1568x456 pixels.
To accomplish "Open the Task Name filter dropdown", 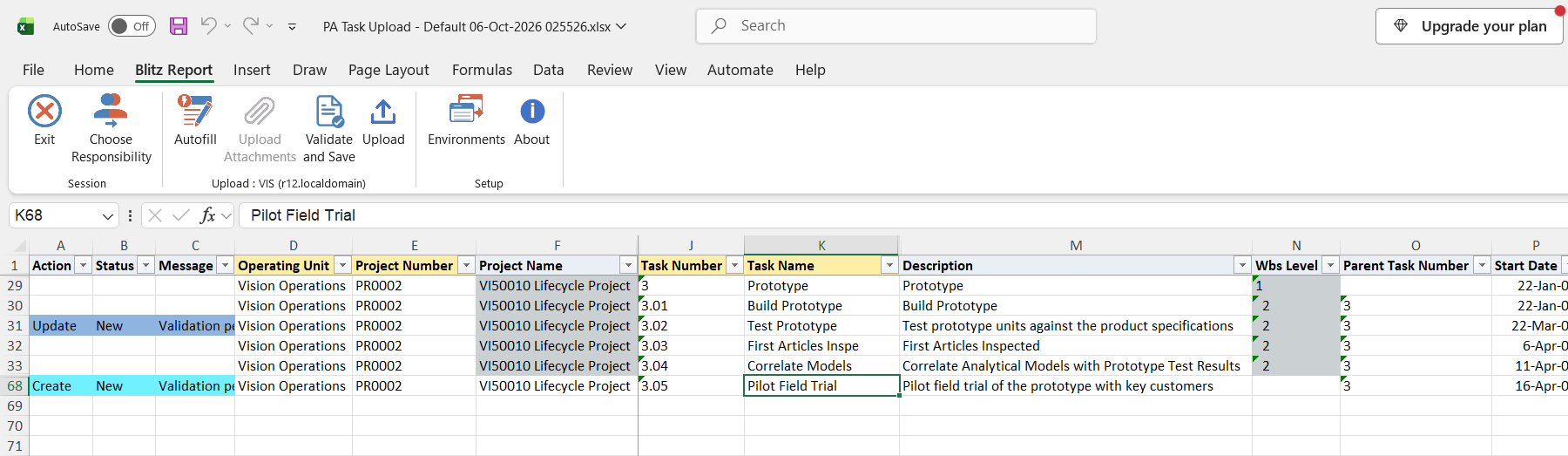I will click(889, 265).
